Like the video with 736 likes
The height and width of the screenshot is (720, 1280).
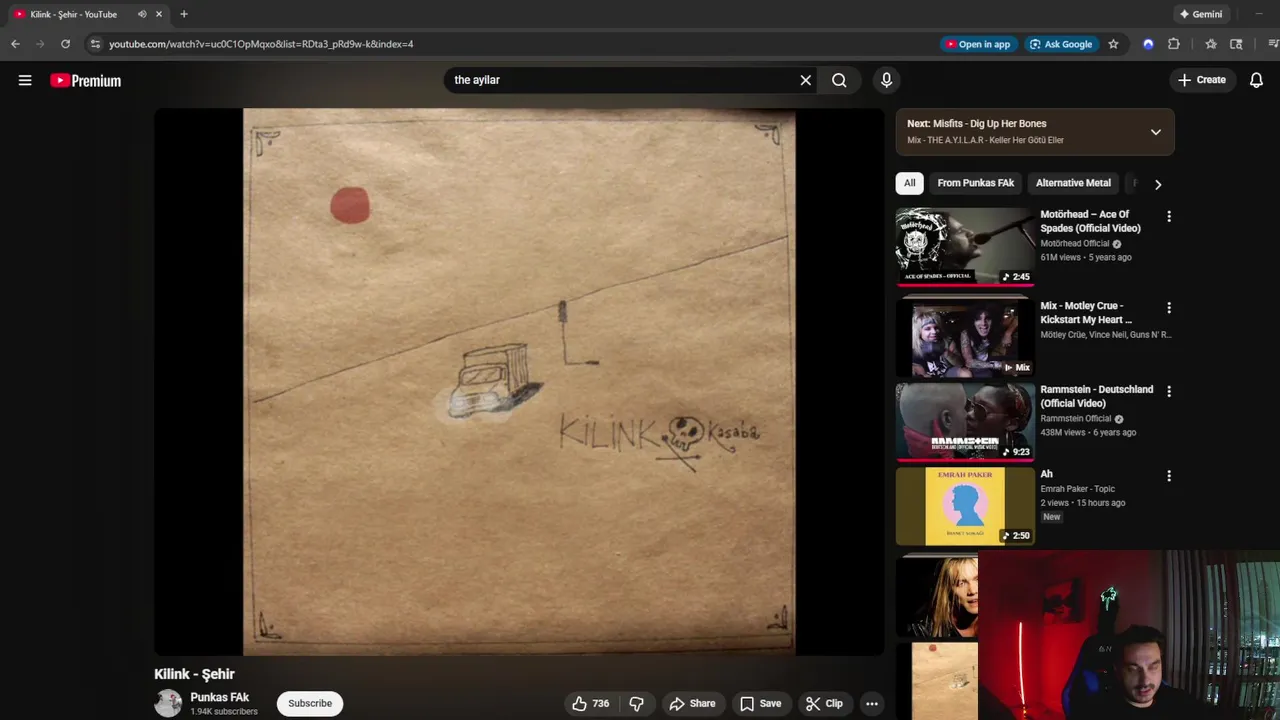pos(590,704)
